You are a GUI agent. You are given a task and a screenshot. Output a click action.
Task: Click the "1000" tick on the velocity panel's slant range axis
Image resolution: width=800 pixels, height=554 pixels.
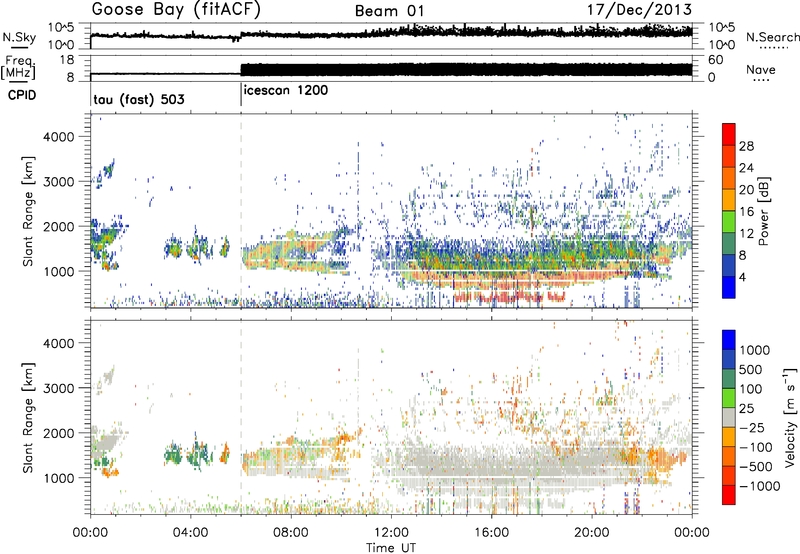(x=59, y=478)
